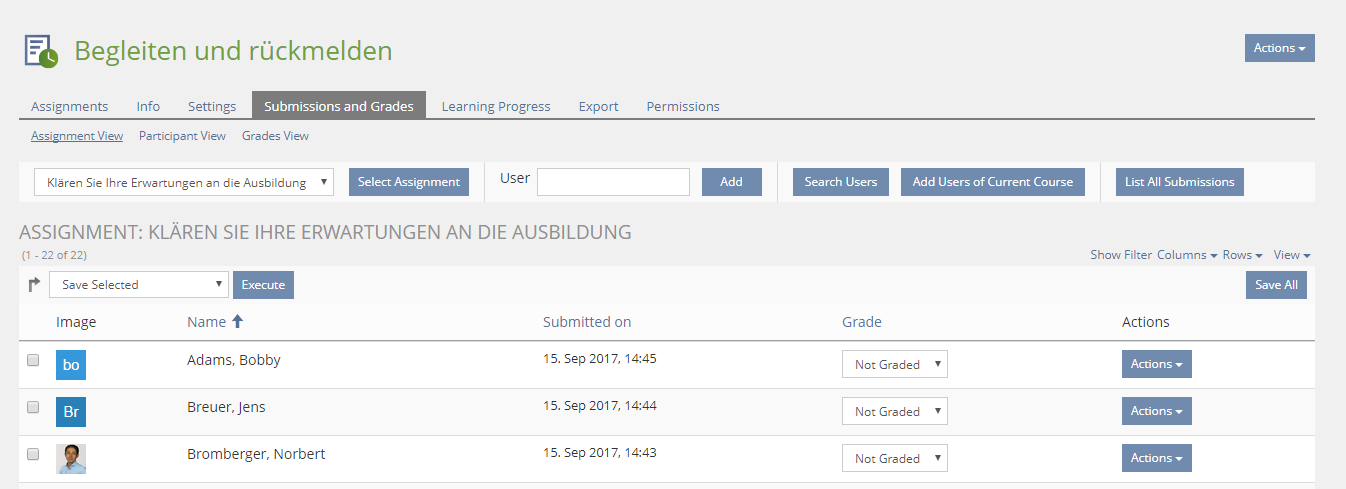This screenshot has width=1346, height=489.
Task: Switch to the Learning Progress tab
Action: point(496,106)
